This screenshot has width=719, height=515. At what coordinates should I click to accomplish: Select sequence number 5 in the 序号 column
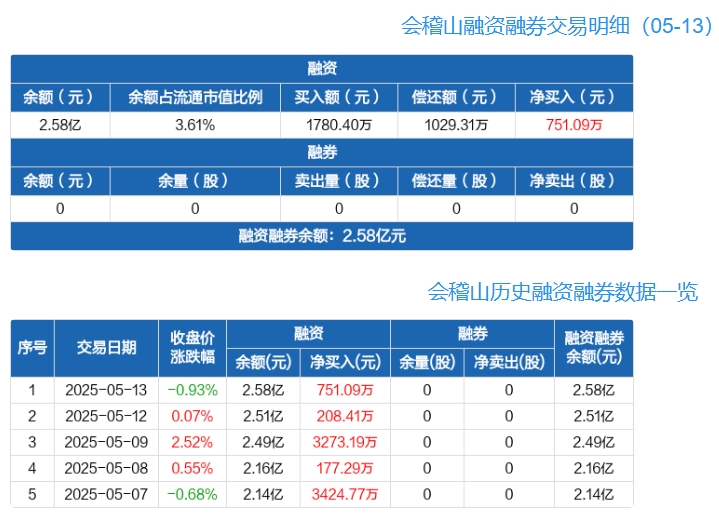(x=32, y=495)
